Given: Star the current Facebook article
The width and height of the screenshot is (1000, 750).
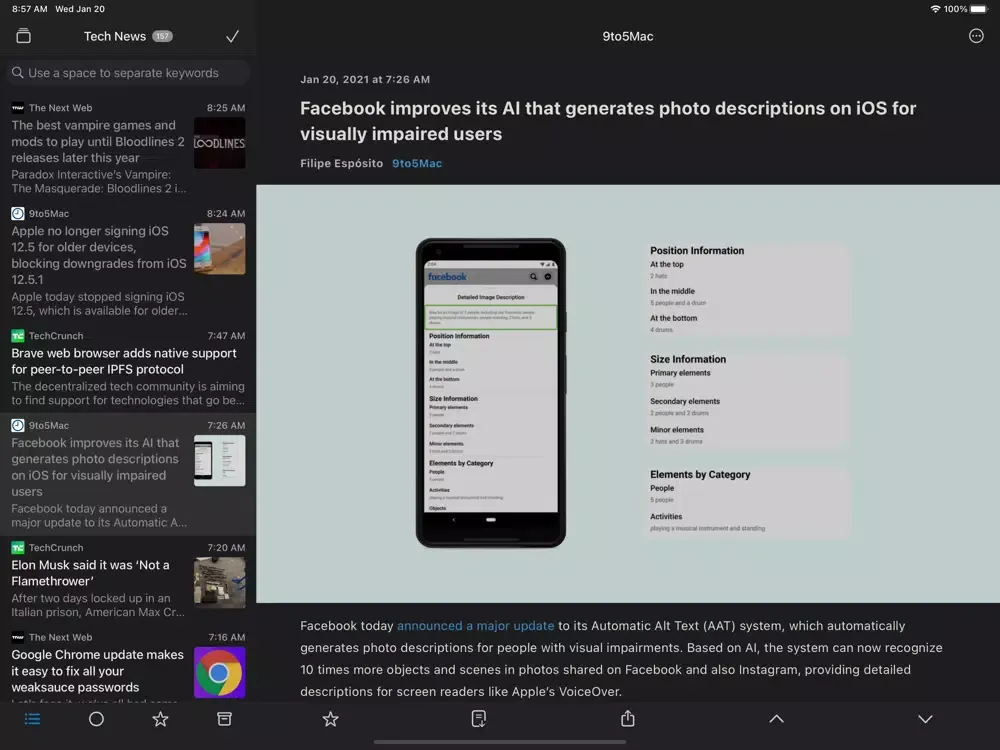Looking at the screenshot, I should (x=330, y=719).
